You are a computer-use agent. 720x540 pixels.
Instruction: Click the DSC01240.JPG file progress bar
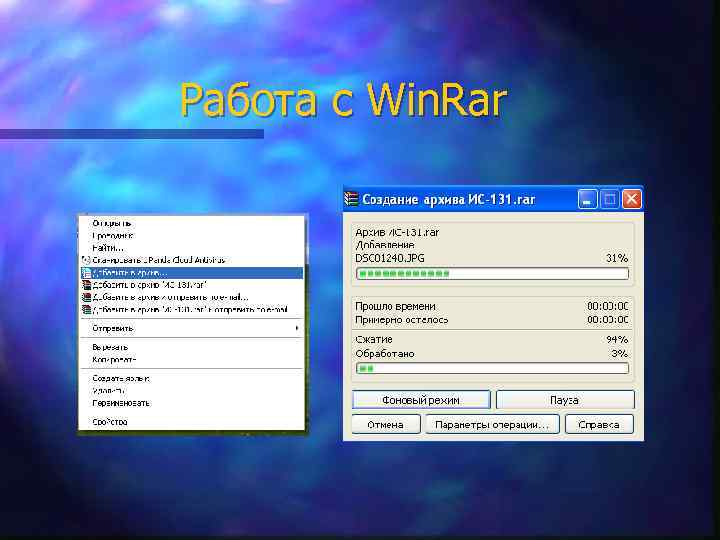[x=492, y=274]
